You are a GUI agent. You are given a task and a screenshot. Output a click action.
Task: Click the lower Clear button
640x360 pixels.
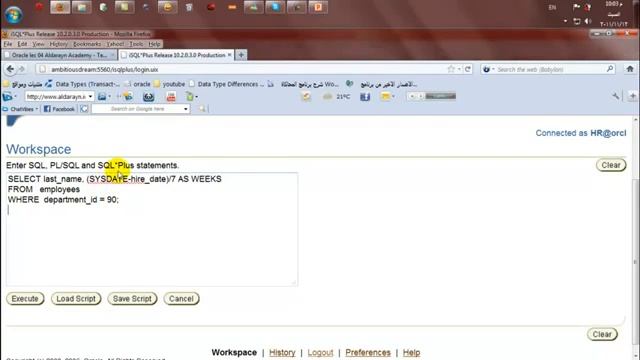pyautogui.click(x=602, y=334)
